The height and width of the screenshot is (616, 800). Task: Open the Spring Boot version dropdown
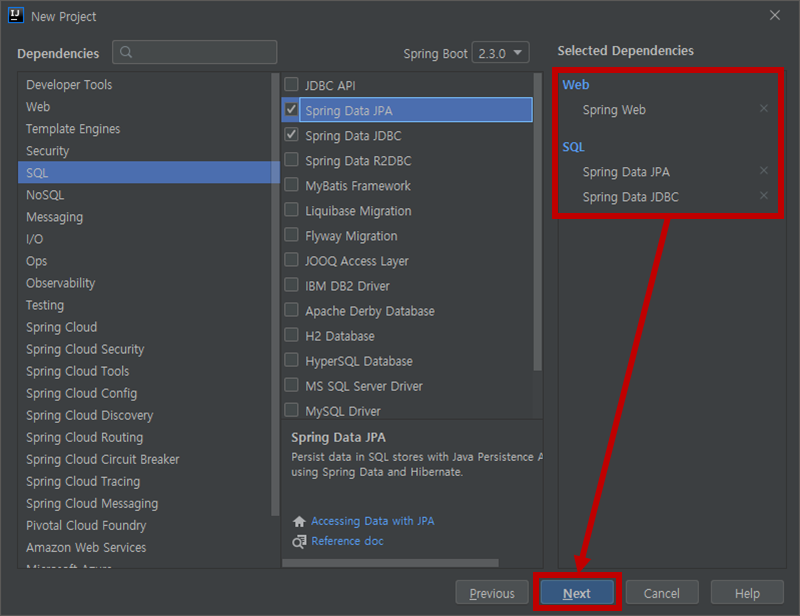coord(501,53)
